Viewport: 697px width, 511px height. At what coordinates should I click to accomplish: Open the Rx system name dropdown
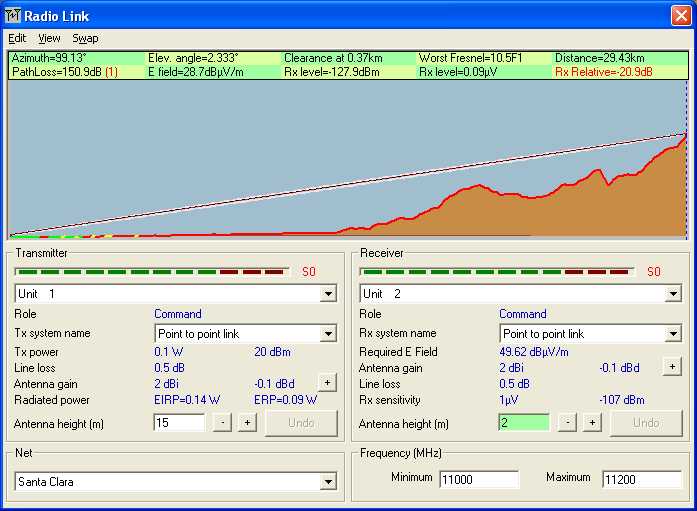(x=672, y=334)
